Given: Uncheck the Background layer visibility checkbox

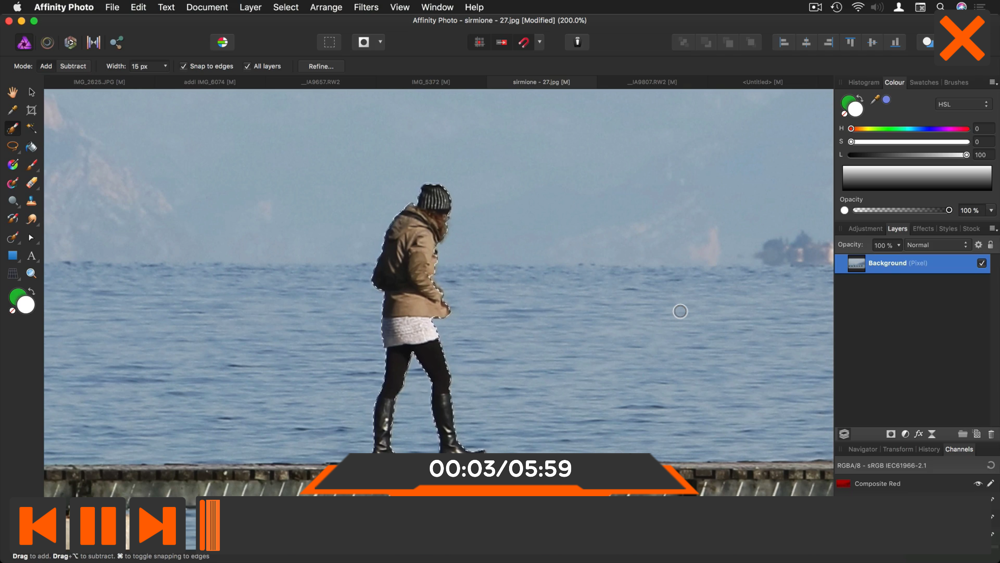Looking at the screenshot, I should pyautogui.click(x=981, y=263).
